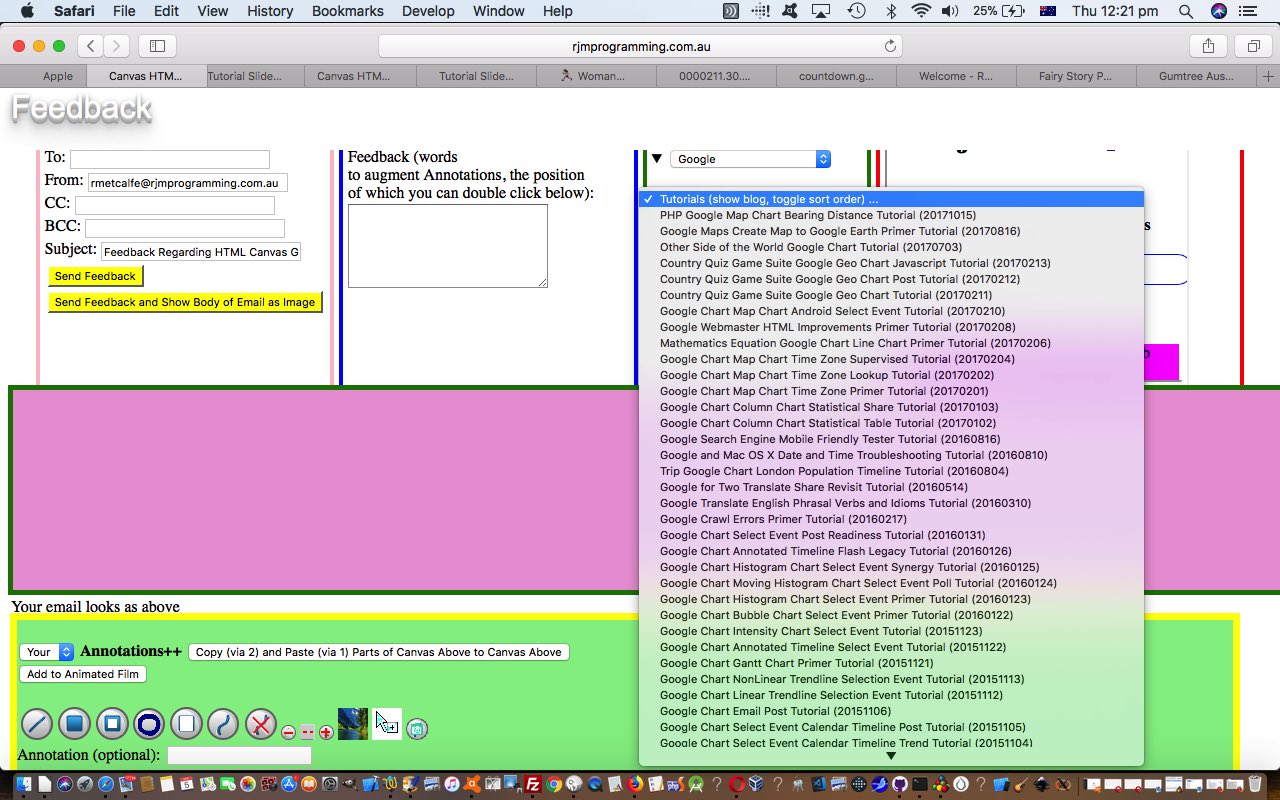
Task: Choose Other Side of the World Google Chart Tutorial
Action: 891,247
